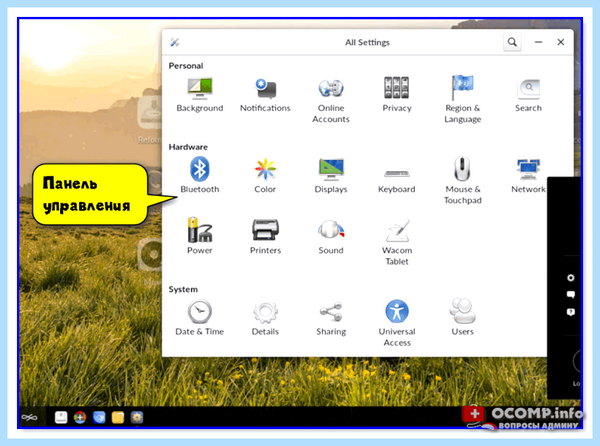Open the gear settings app in taskbar
The height and width of the screenshot is (446, 600).
[x=137, y=417]
